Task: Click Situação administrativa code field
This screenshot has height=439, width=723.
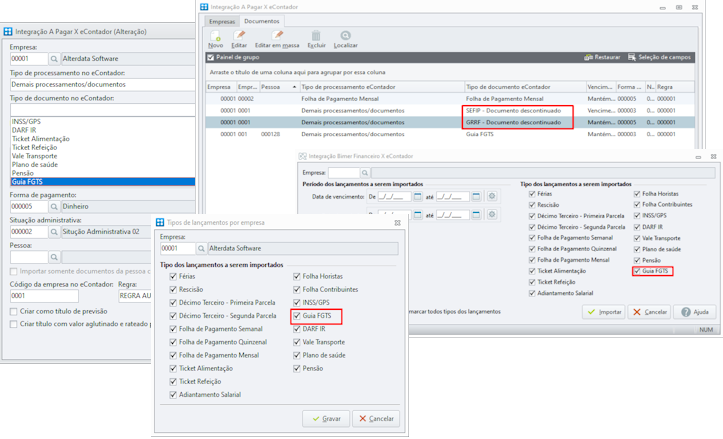Action: pos(29,231)
